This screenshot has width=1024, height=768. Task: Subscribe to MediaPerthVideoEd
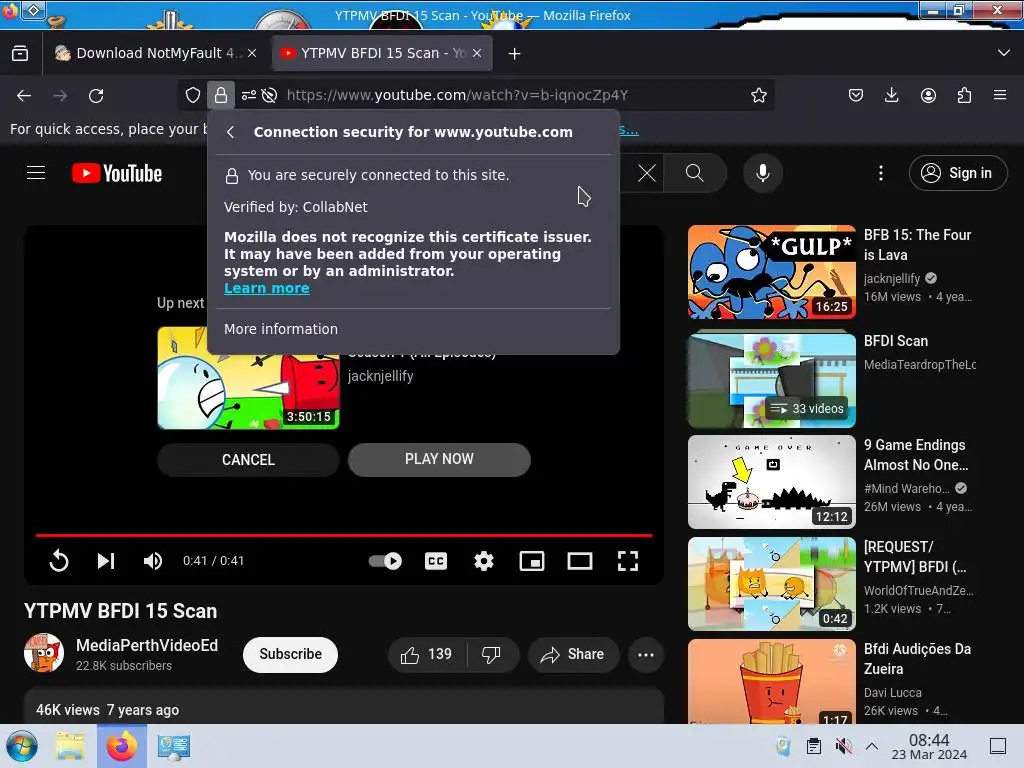pos(290,654)
